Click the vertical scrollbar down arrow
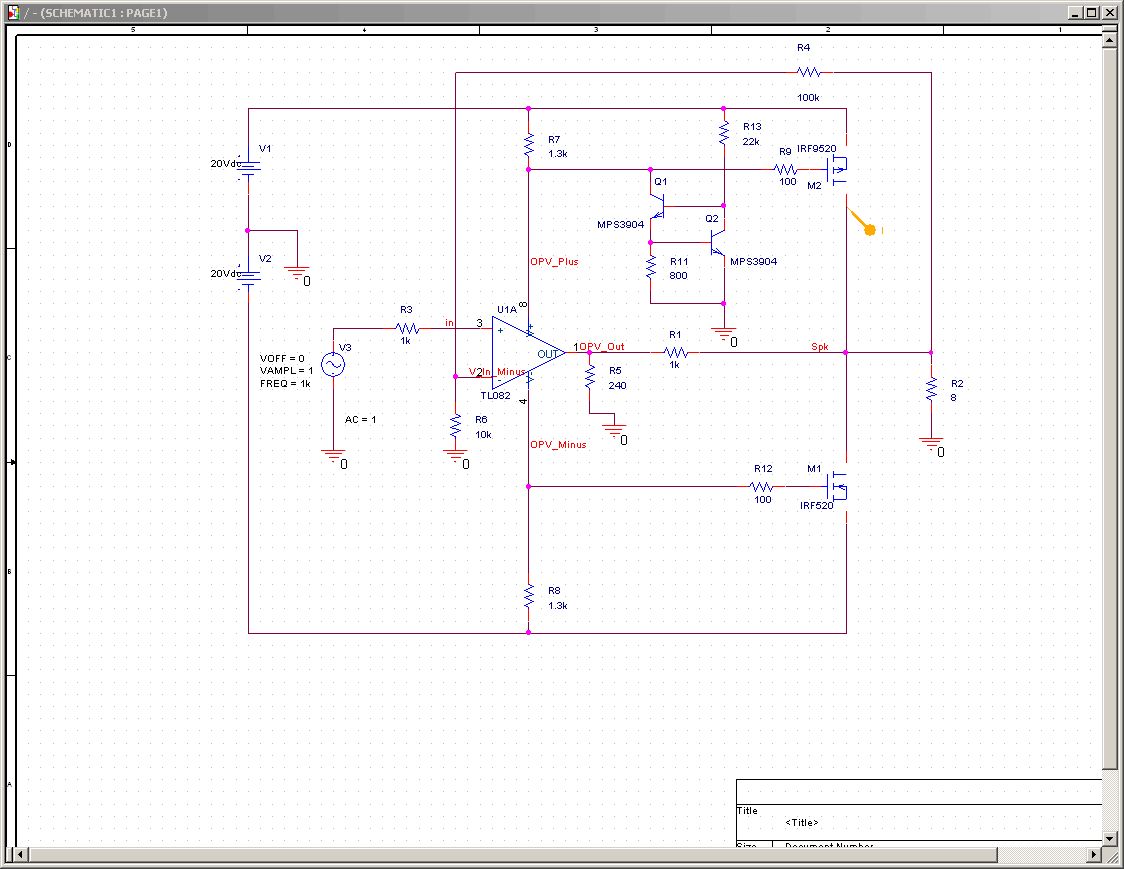 1109,837
